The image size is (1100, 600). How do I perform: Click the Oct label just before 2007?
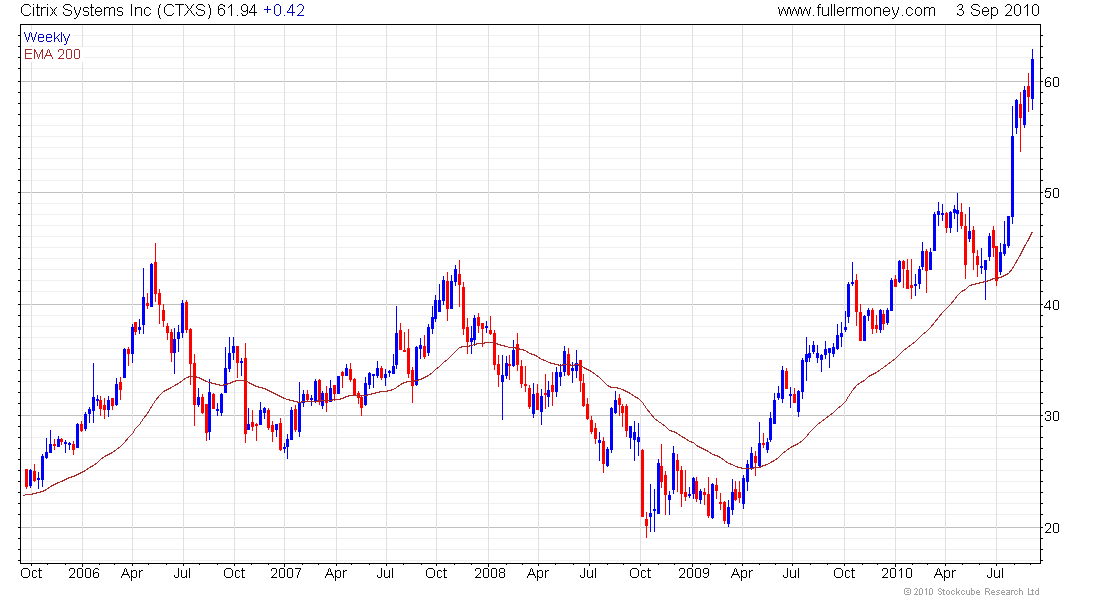(x=234, y=573)
